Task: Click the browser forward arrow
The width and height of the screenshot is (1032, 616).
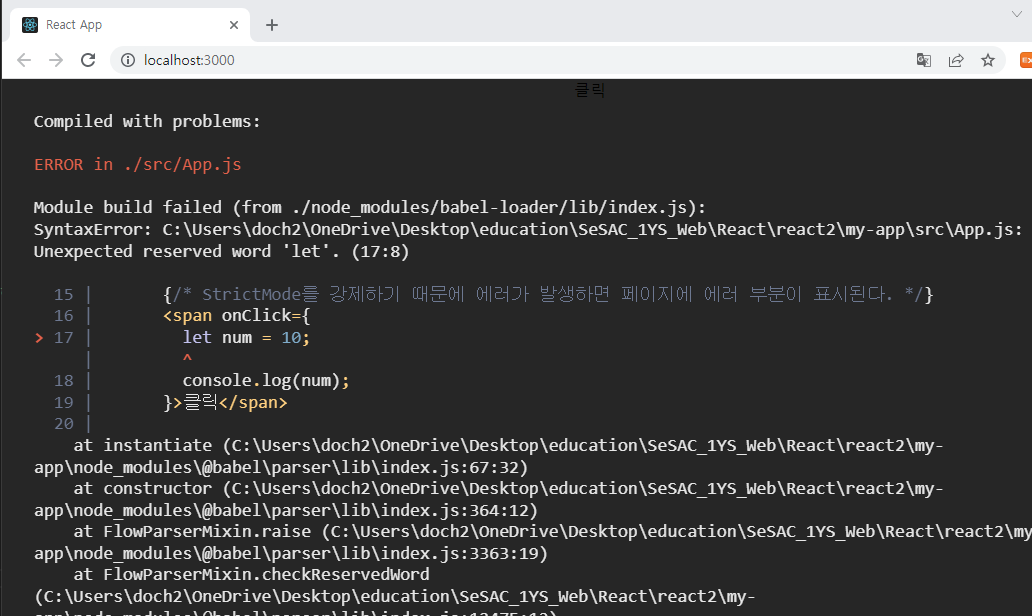Action: tap(56, 60)
